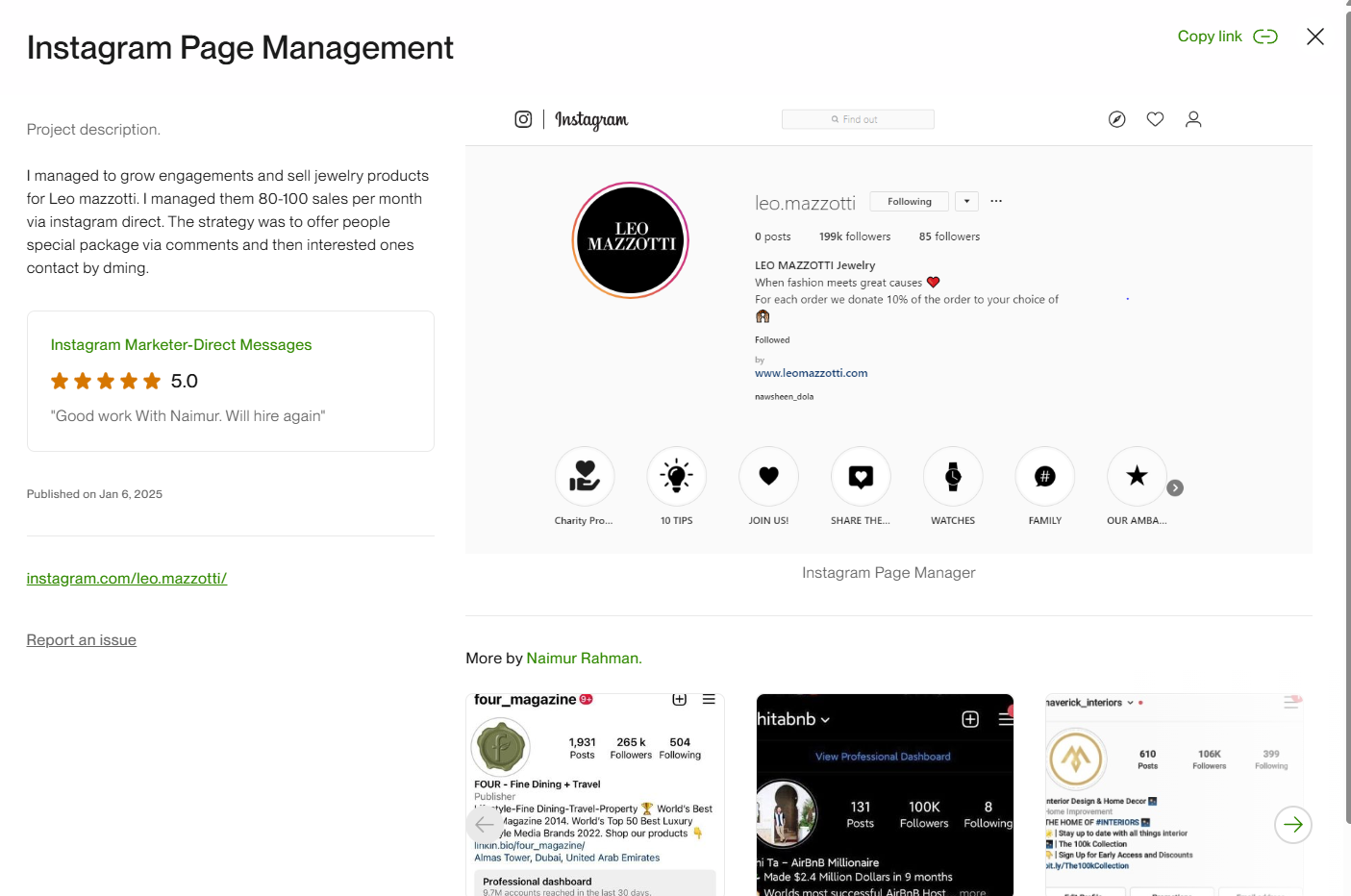Close the project detail panel
The image size is (1351, 896).
tap(1315, 37)
